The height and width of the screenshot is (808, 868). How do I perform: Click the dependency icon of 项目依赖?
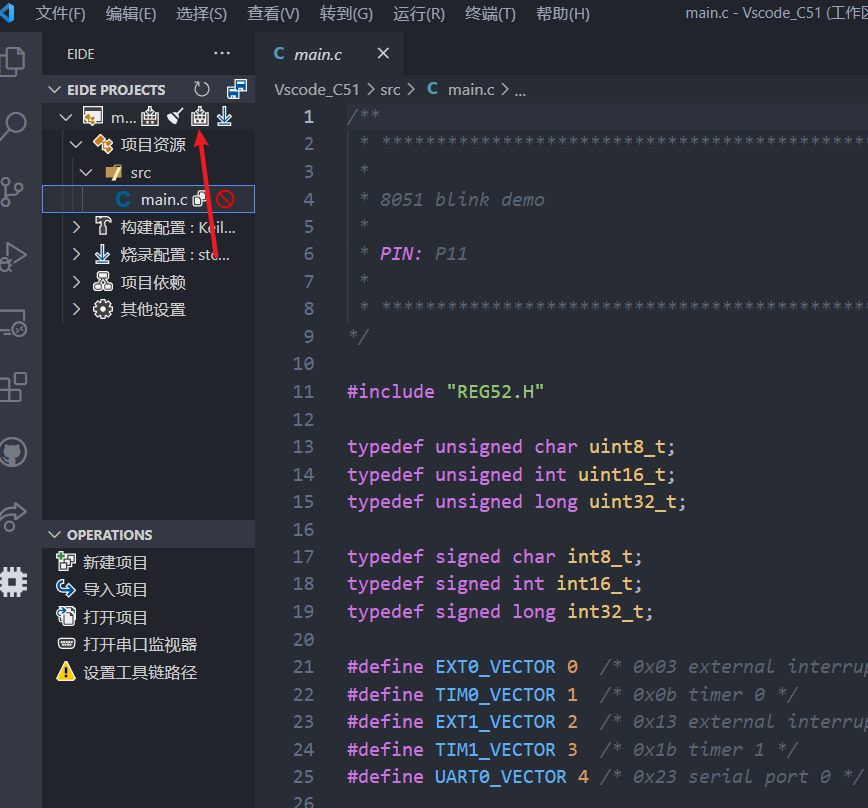[103, 282]
